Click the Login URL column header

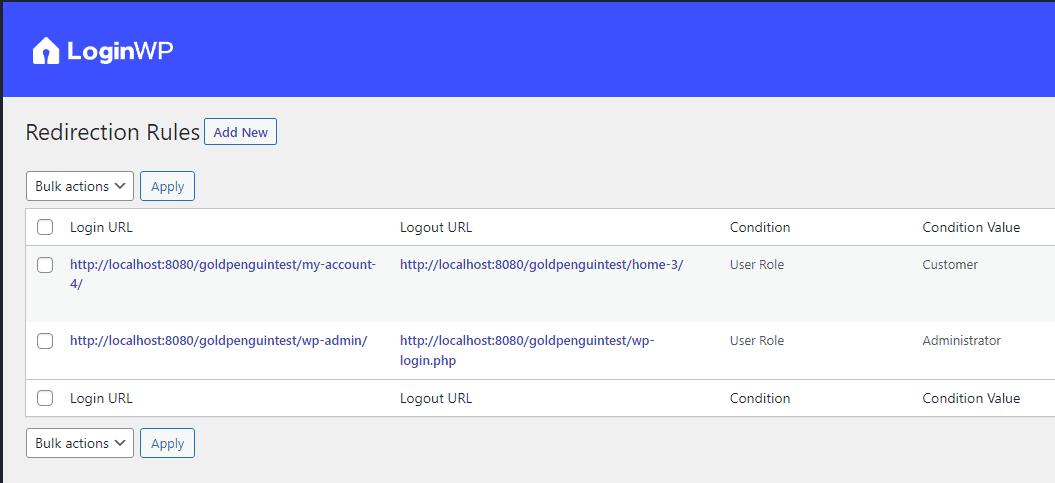point(101,227)
